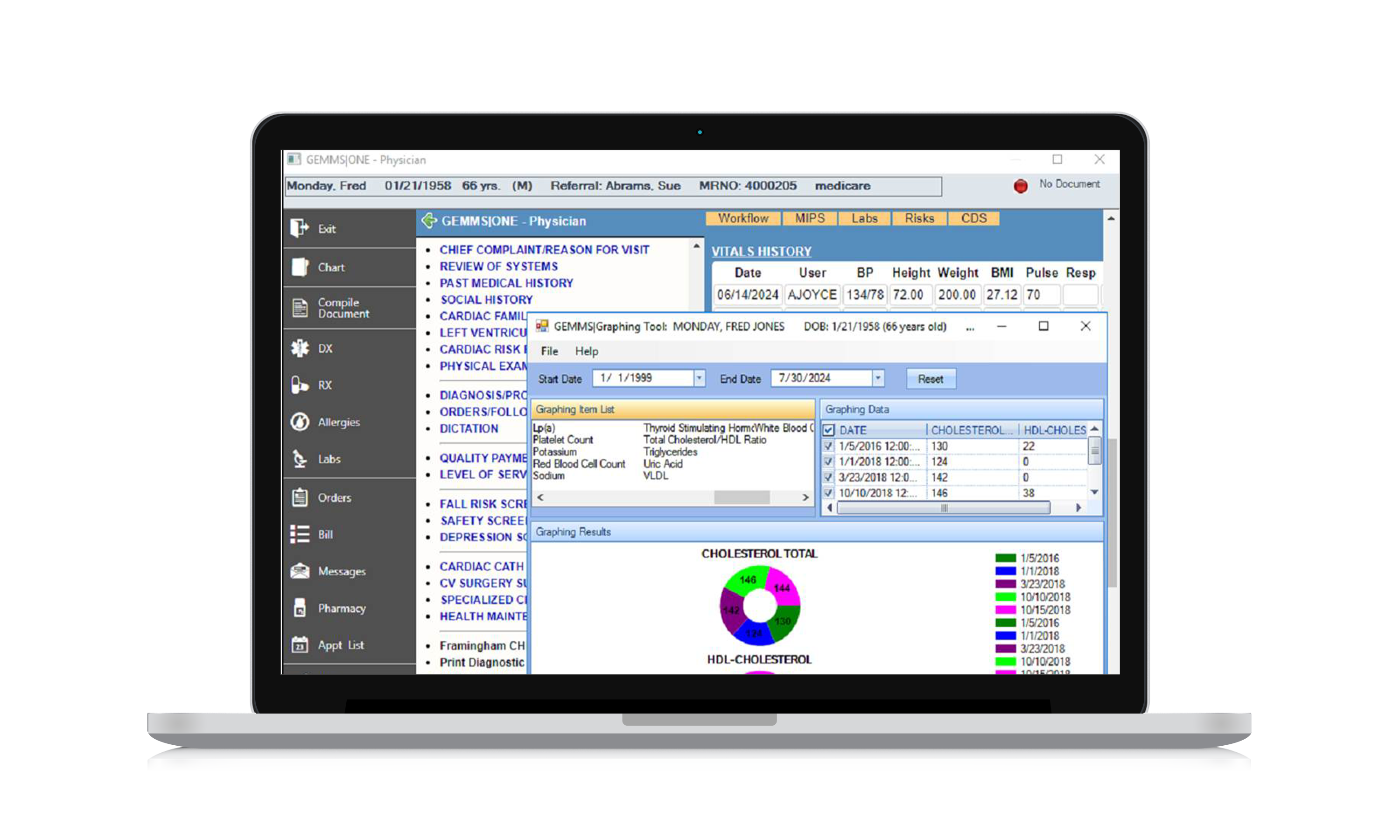Click the CHOLESTEROL column header

click(972, 430)
